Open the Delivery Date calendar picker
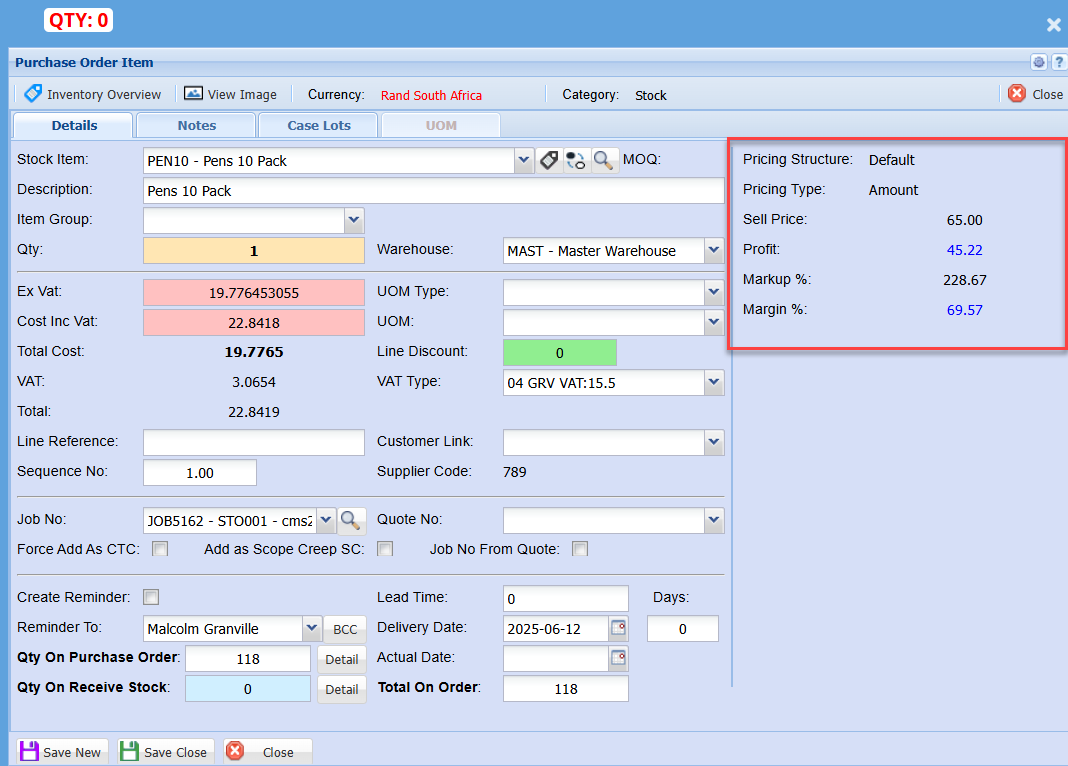Screen dimensions: 1068x766 pyautogui.click(x=618, y=628)
